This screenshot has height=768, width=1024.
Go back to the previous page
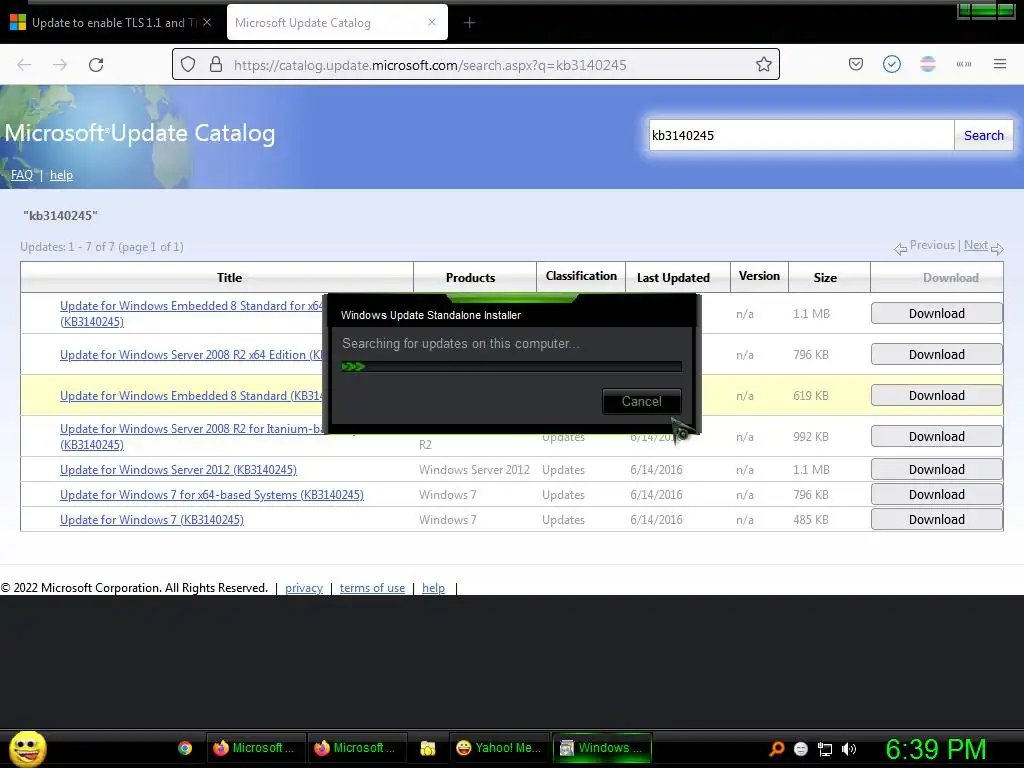pos(24,65)
